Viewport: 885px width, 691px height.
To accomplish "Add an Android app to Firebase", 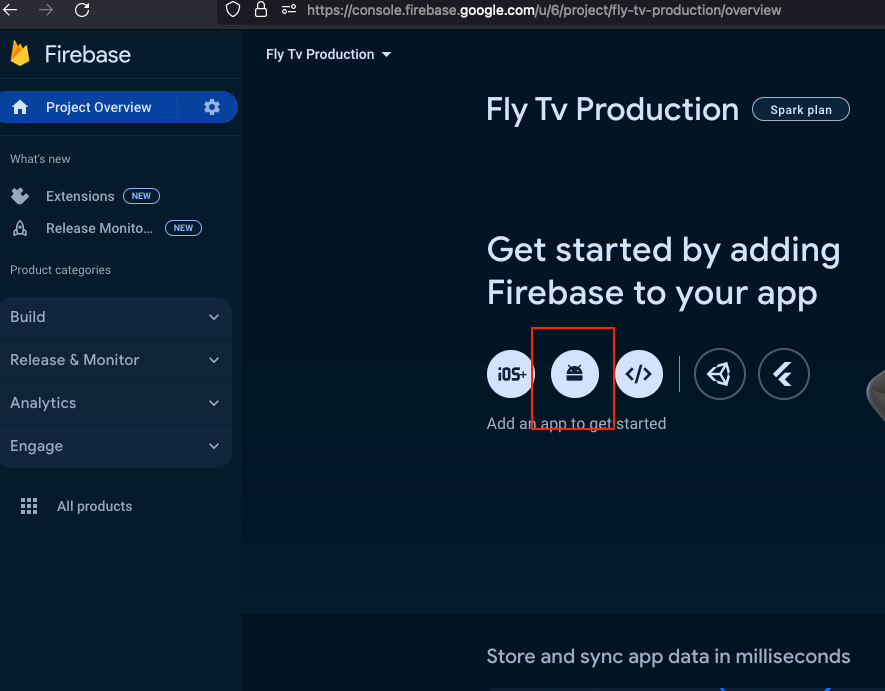I will click(x=575, y=375).
